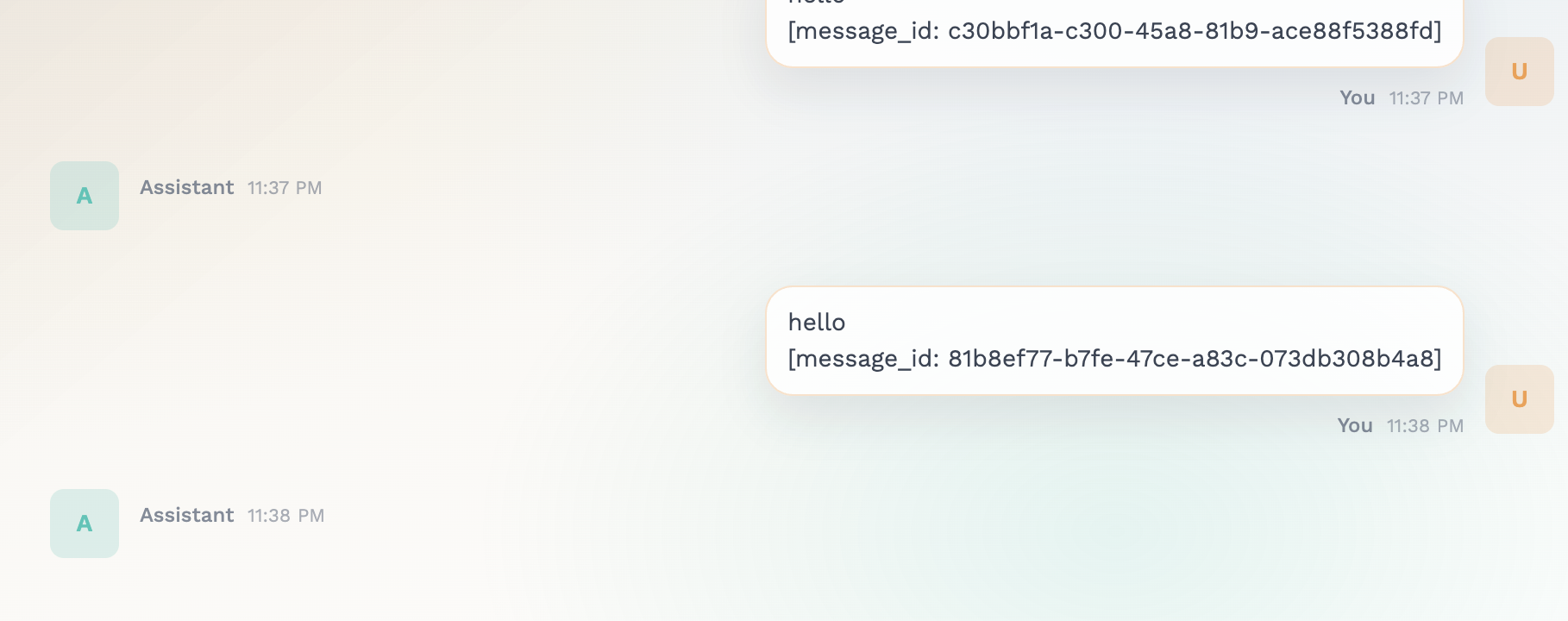Click the 11:38 PM timestamp next to You
This screenshot has width=1568, height=621.
[1425, 426]
